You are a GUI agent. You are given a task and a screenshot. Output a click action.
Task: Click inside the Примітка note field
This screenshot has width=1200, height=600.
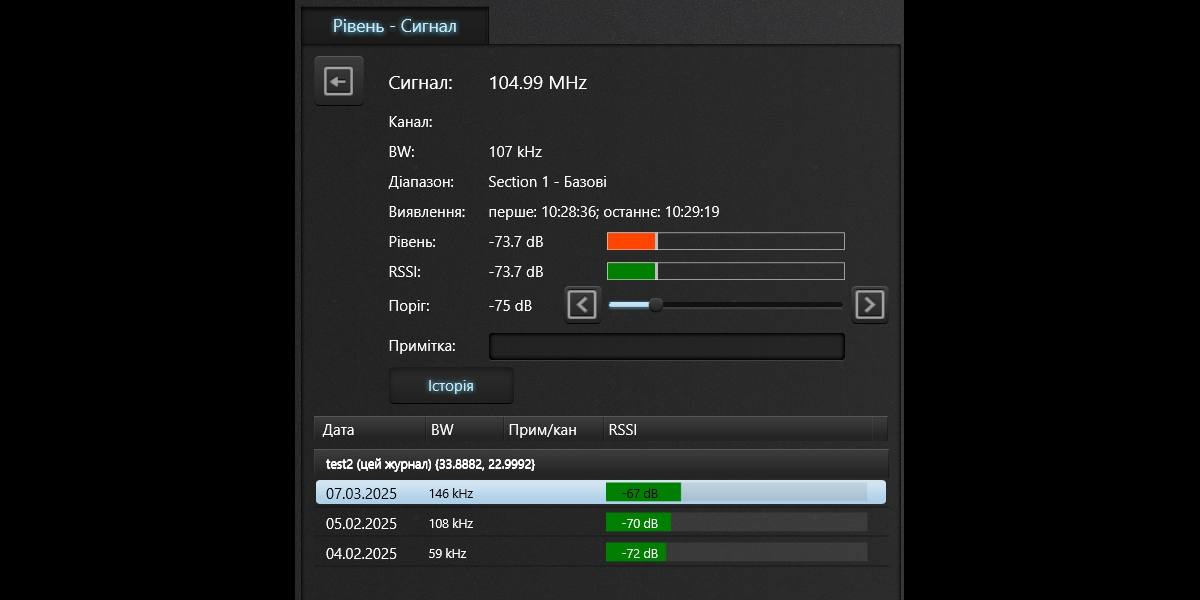coord(666,346)
